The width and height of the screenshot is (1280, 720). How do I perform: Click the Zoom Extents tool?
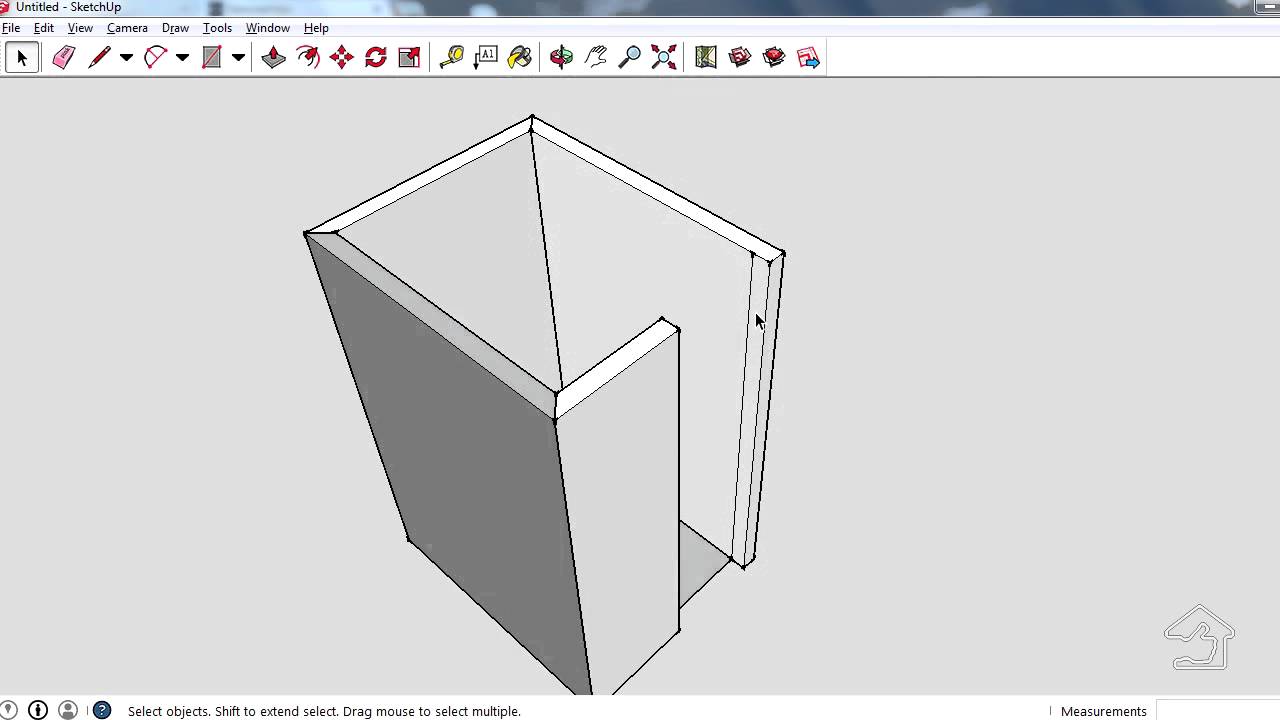[663, 58]
